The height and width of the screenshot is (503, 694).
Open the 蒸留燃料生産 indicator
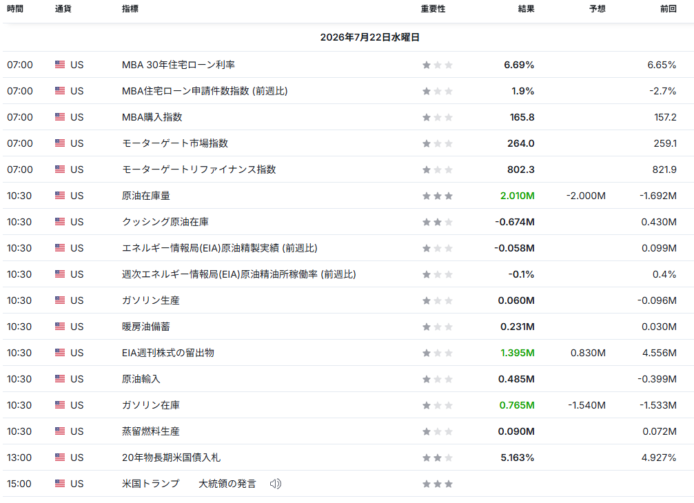[150, 431]
